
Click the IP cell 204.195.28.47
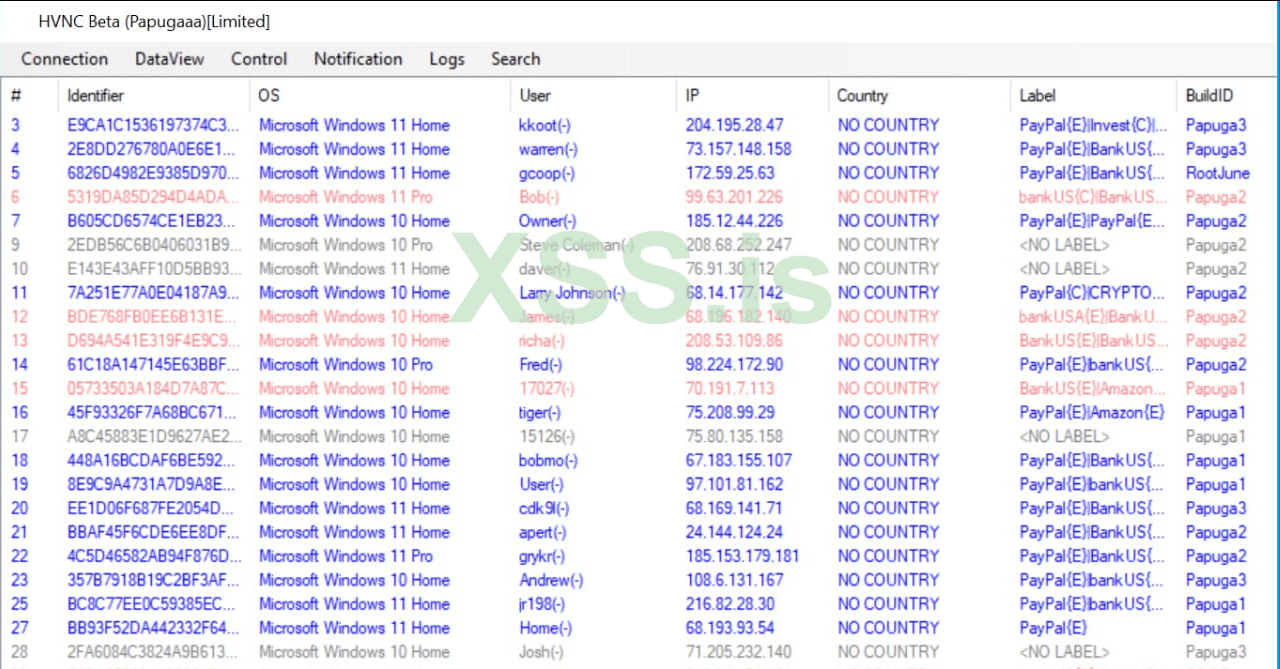pos(735,125)
